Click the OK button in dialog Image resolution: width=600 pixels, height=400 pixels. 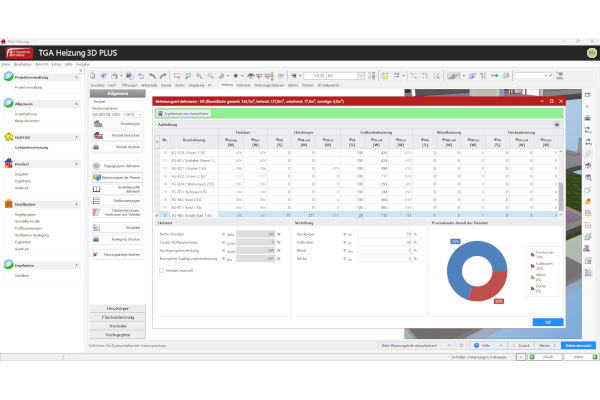pos(547,322)
